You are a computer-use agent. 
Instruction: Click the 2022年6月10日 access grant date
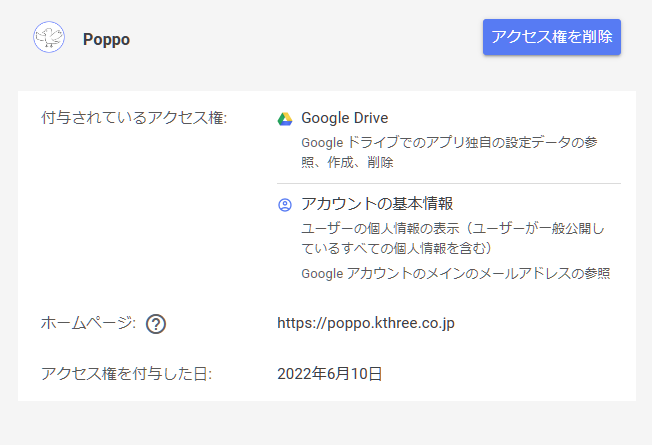coord(329,373)
